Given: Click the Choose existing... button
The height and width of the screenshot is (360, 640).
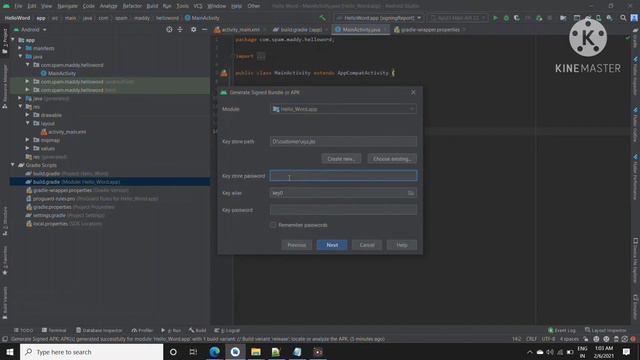Looking at the screenshot, I should pos(392,159).
